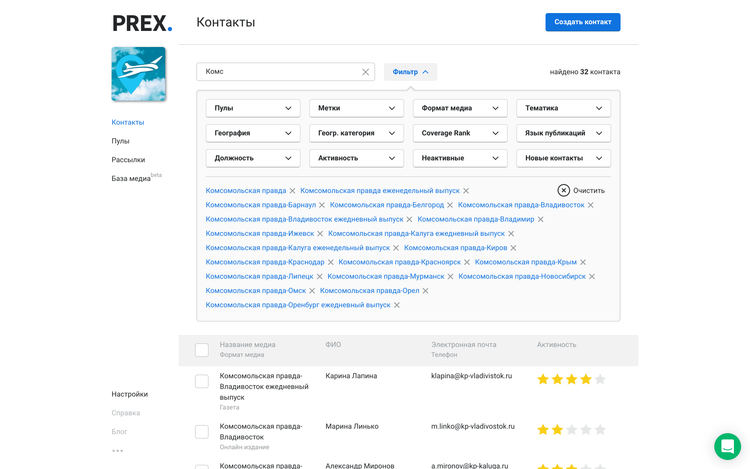The height and width of the screenshot is (469, 750).
Task: Check the Карина Лапина contact row
Action: pos(202,382)
